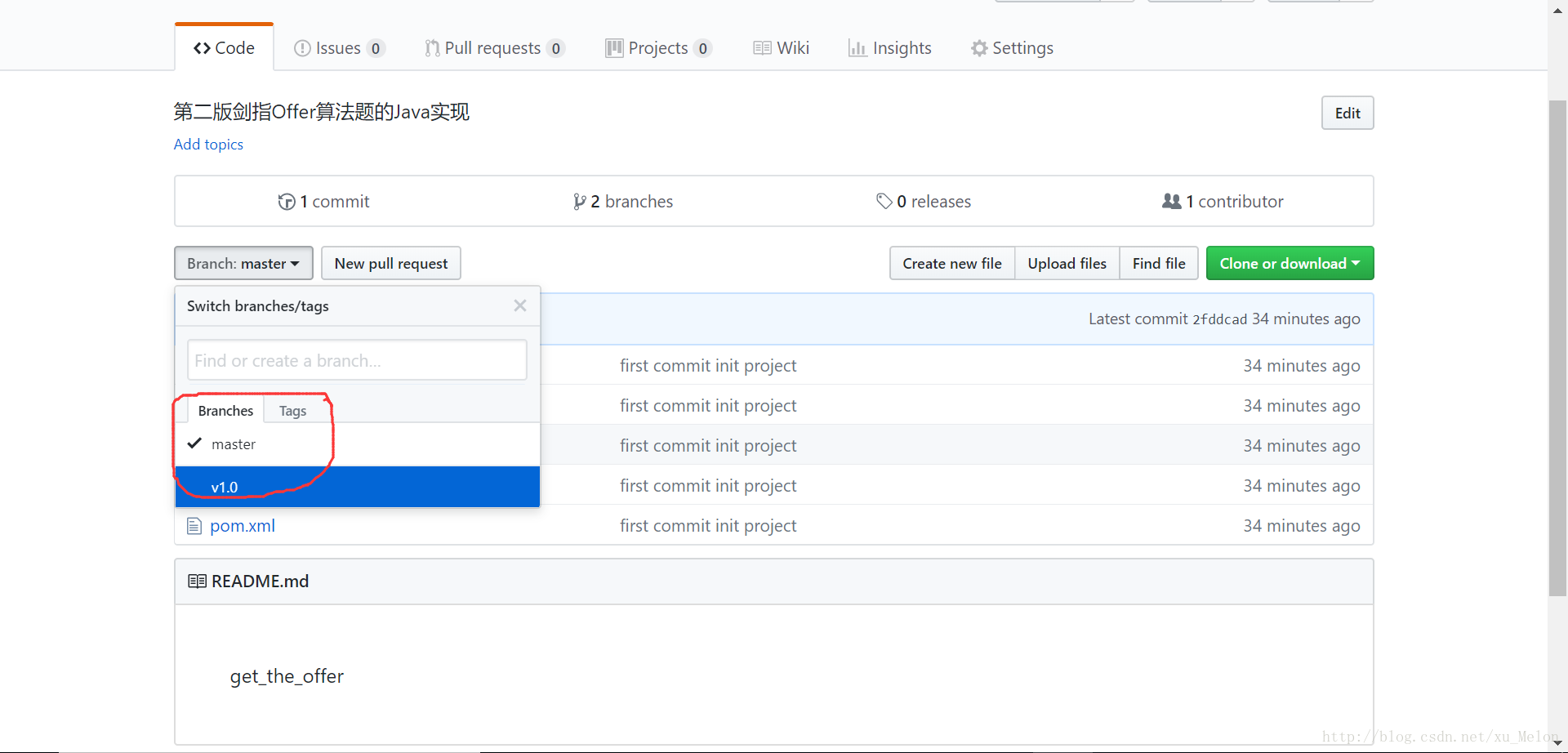Click the branches fork icon

click(579, 202)
